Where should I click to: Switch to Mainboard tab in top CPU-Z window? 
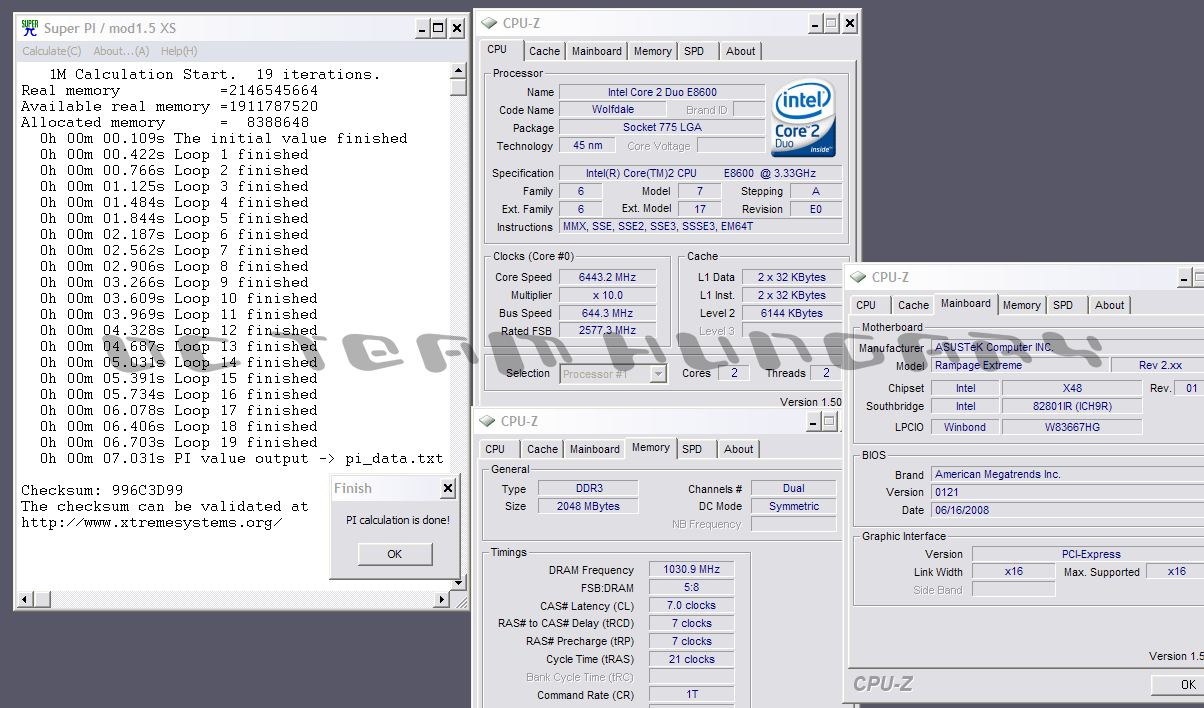597,51
